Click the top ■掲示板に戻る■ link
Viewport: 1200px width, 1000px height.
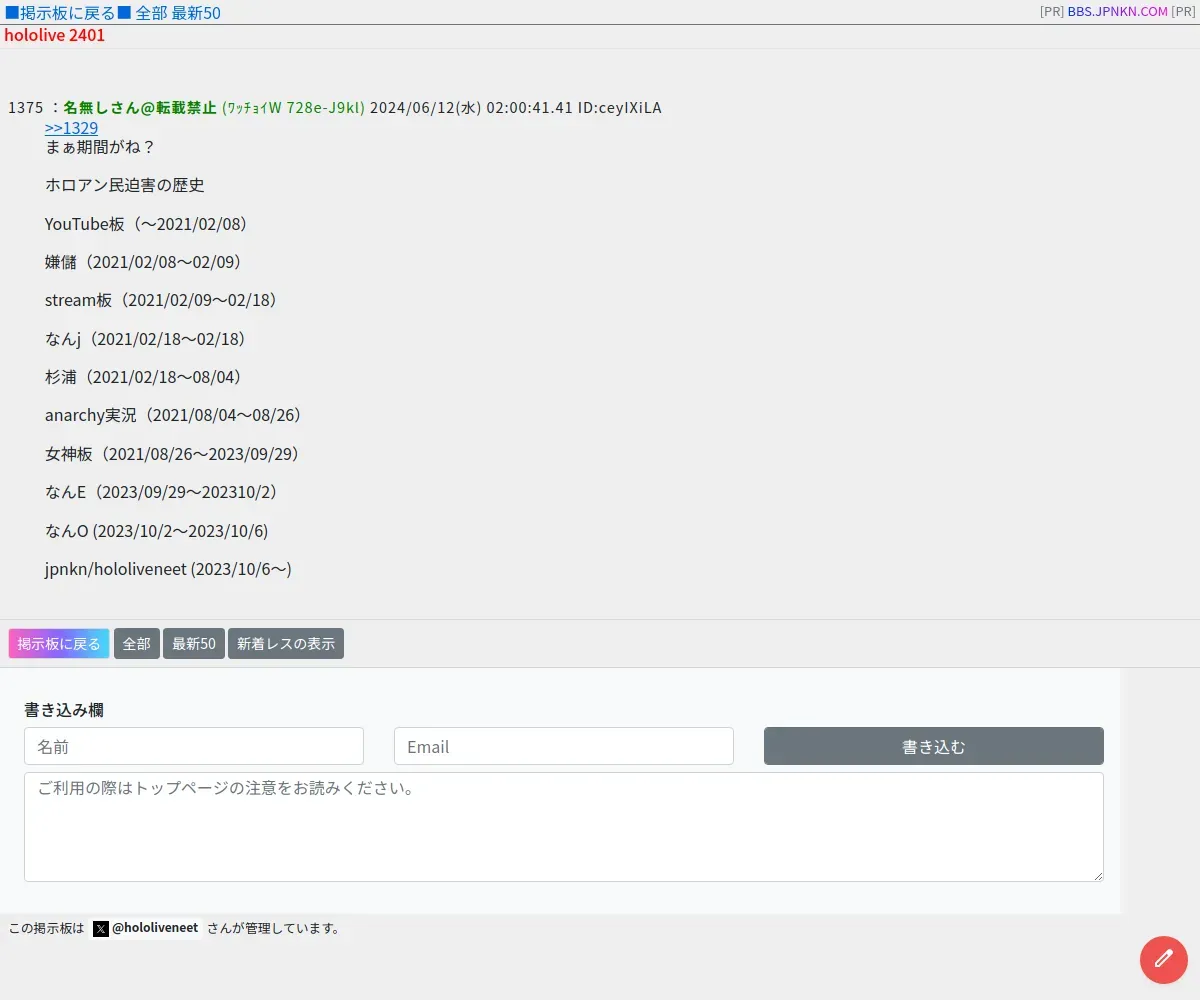(68, 13)
